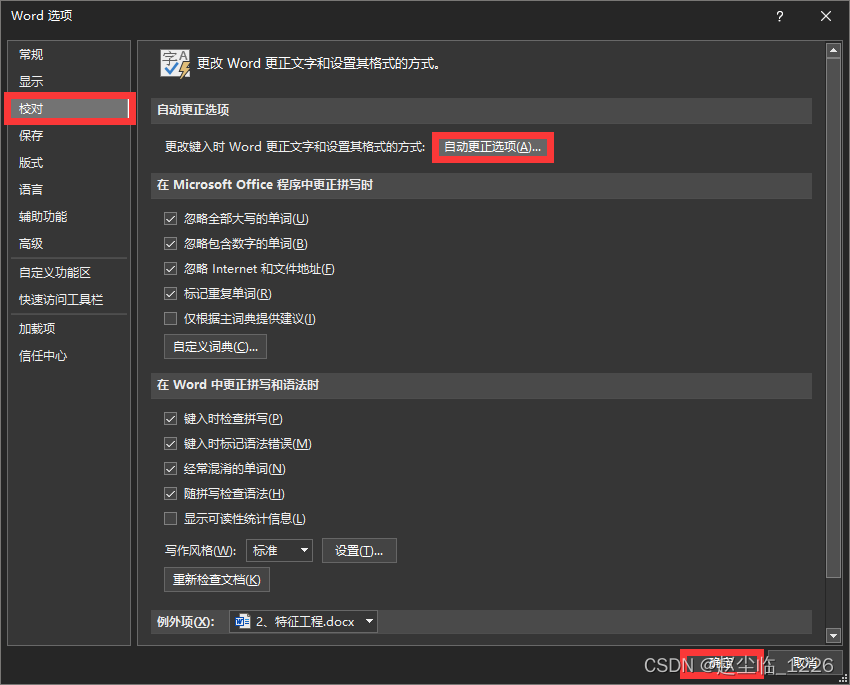Open the 信任中心 category
Screen dimensions: 850x685
tap(69, 356)
